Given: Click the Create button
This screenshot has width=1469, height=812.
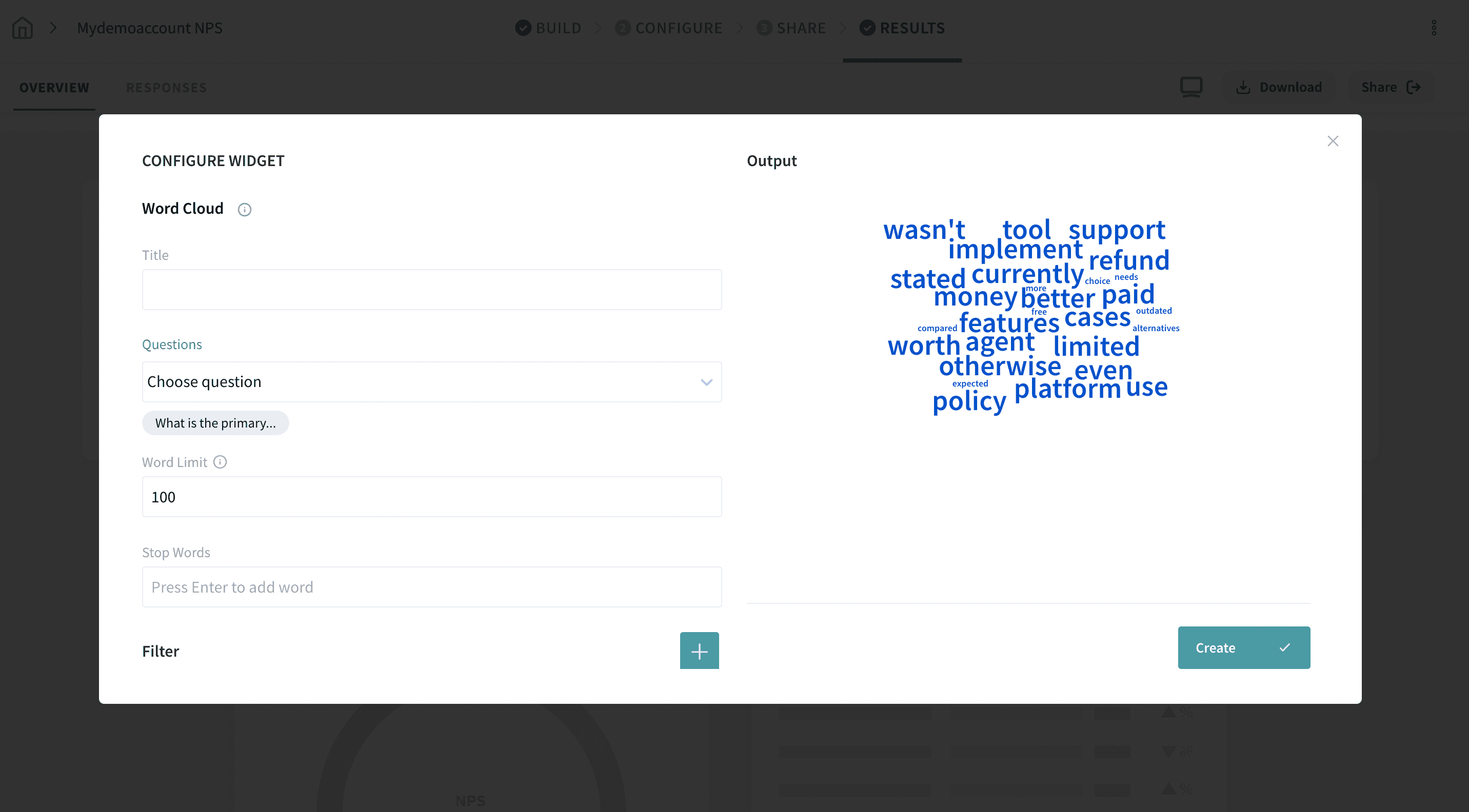Looking at the screenshot, I should (1243, 647).
